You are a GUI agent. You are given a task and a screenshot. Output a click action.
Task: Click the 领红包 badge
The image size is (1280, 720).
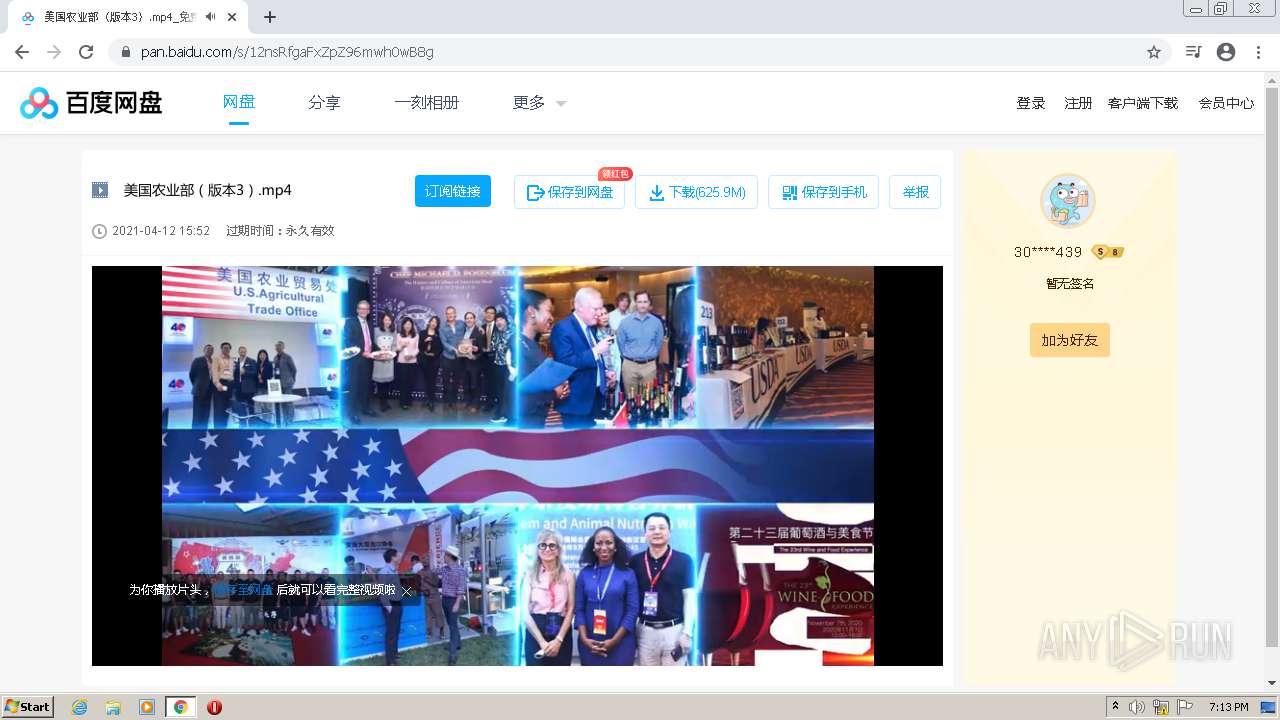point(615,173)
